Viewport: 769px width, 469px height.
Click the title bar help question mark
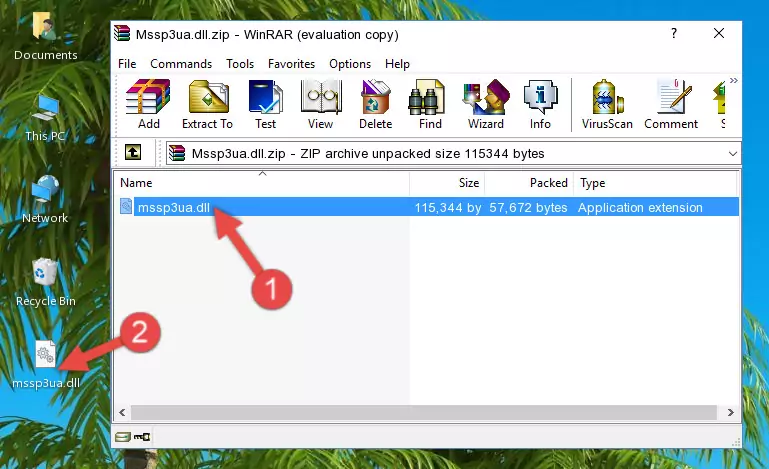pos(674,33)
